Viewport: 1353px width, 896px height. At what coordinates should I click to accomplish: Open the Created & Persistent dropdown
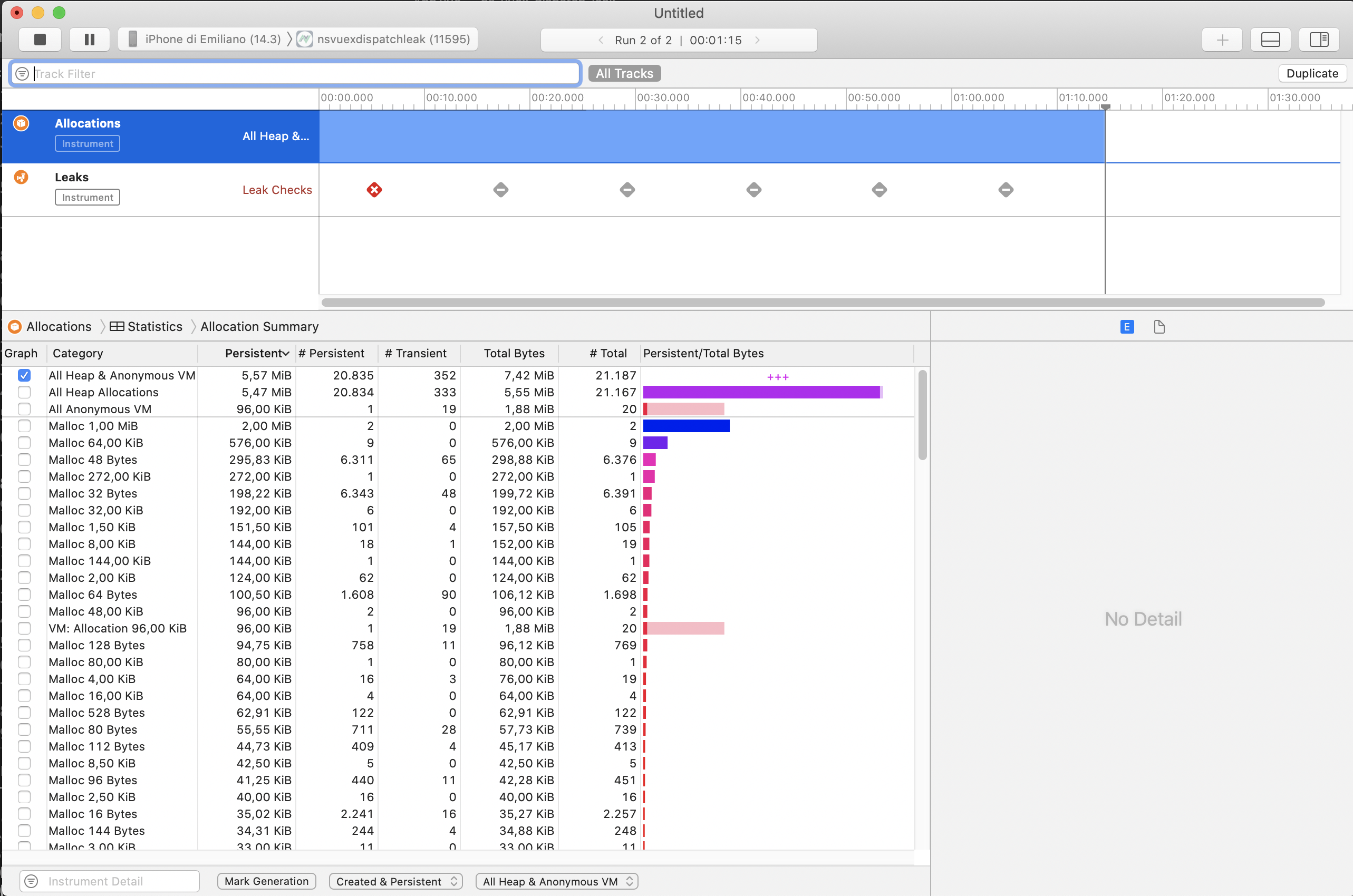pyautogui.click(x=395, y=881)
